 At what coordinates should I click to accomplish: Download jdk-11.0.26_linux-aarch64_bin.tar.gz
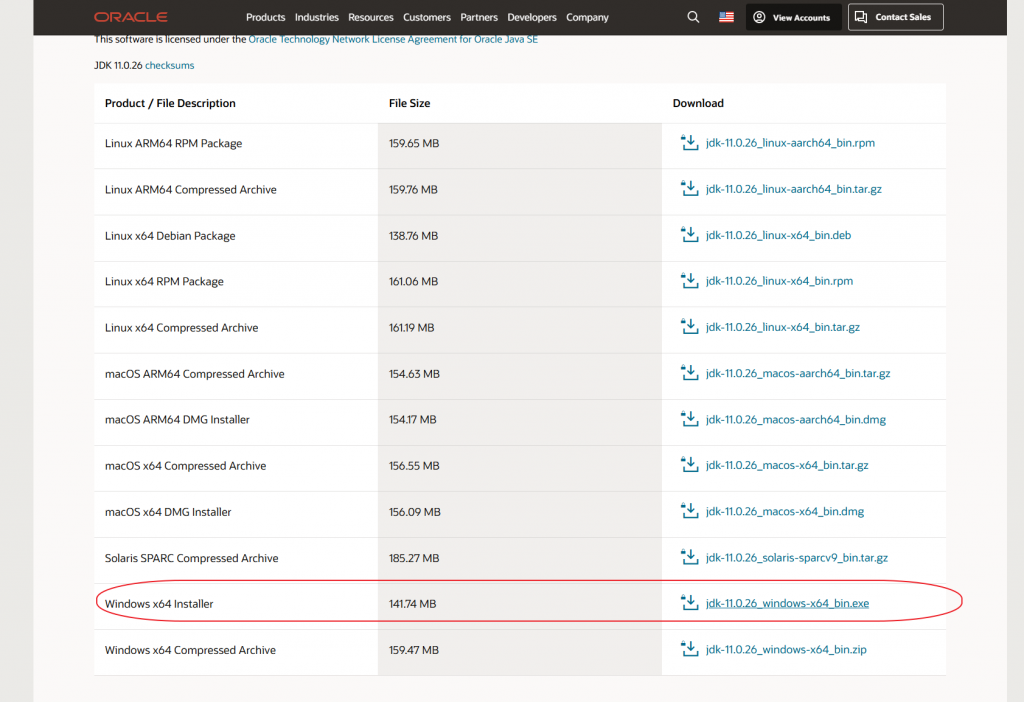point(793,189)
